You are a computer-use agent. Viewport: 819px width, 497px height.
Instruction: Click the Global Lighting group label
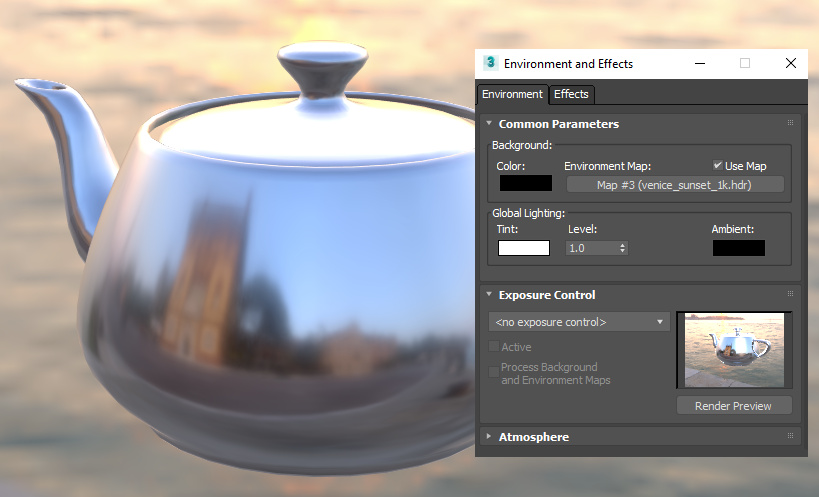point(528,213)
